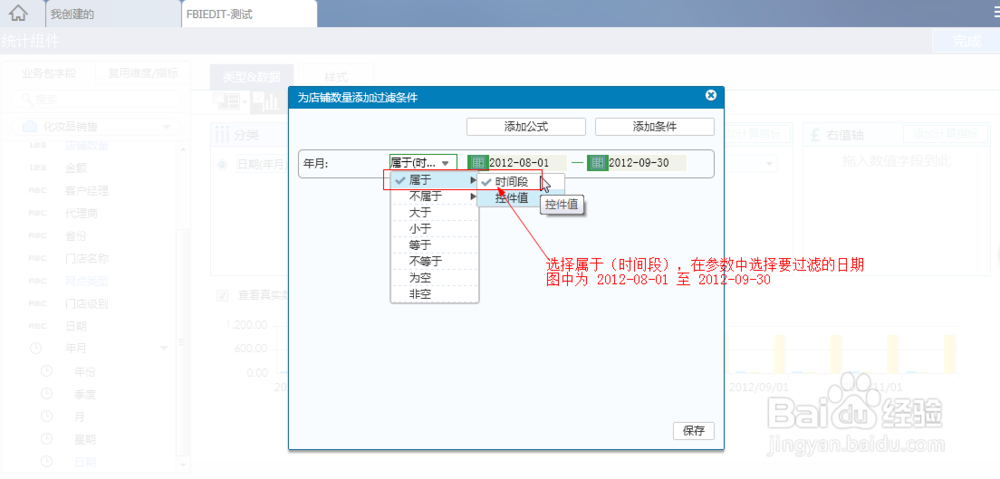Viewport: 1000px width, 479px height.
Task: Choose 大于 in the condition menu
Action: pyautogui.click(x=434, y=213)
